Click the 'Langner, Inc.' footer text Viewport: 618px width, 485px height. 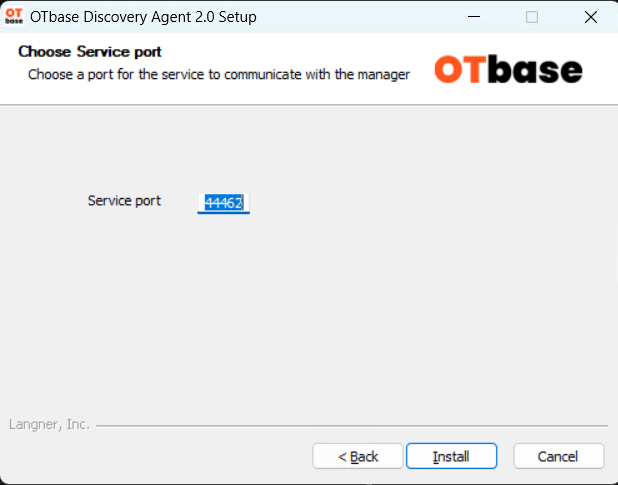[x=49, y=424]
